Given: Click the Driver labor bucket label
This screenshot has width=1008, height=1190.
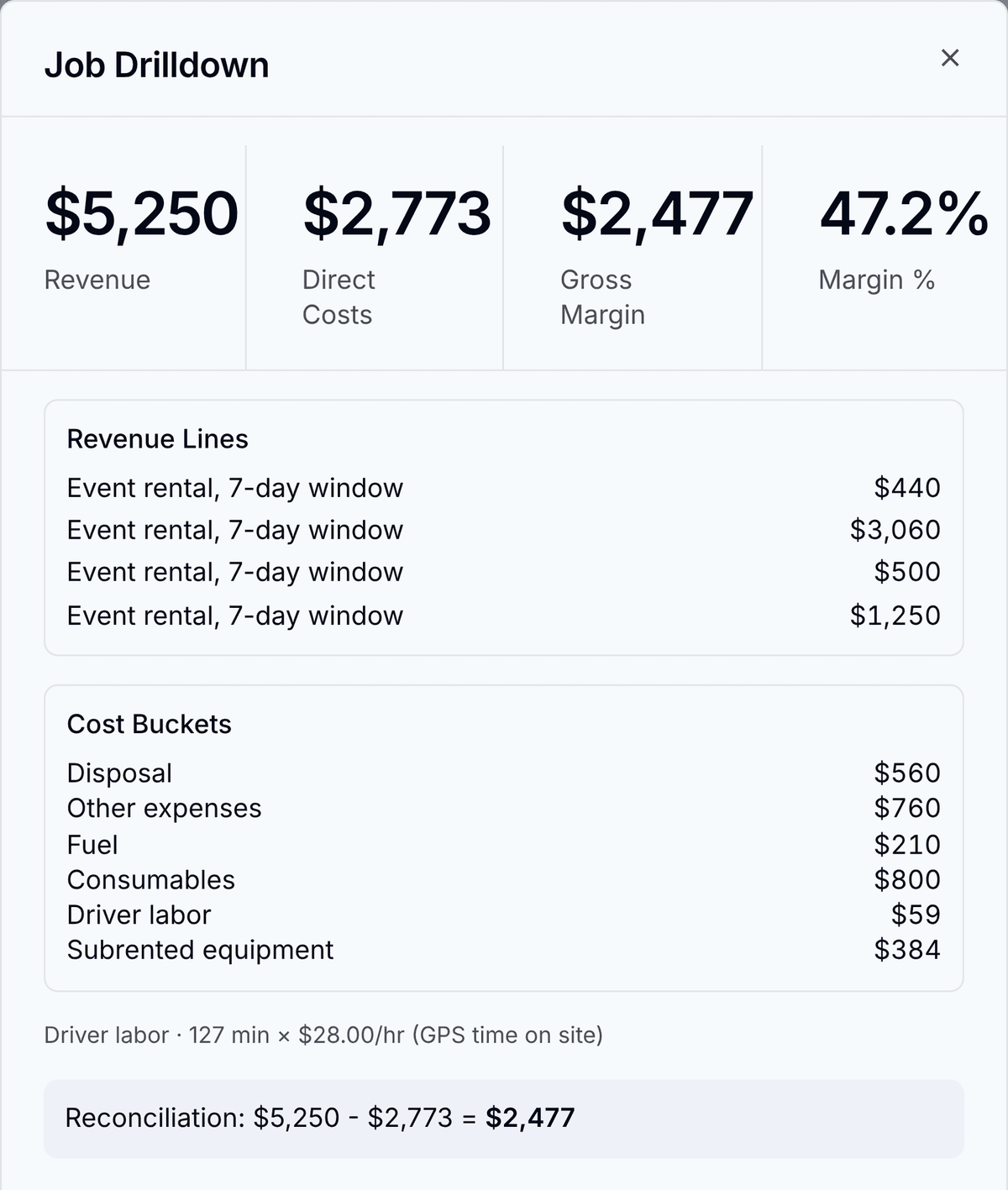Looking at the screenshot, I should point(139,915).
